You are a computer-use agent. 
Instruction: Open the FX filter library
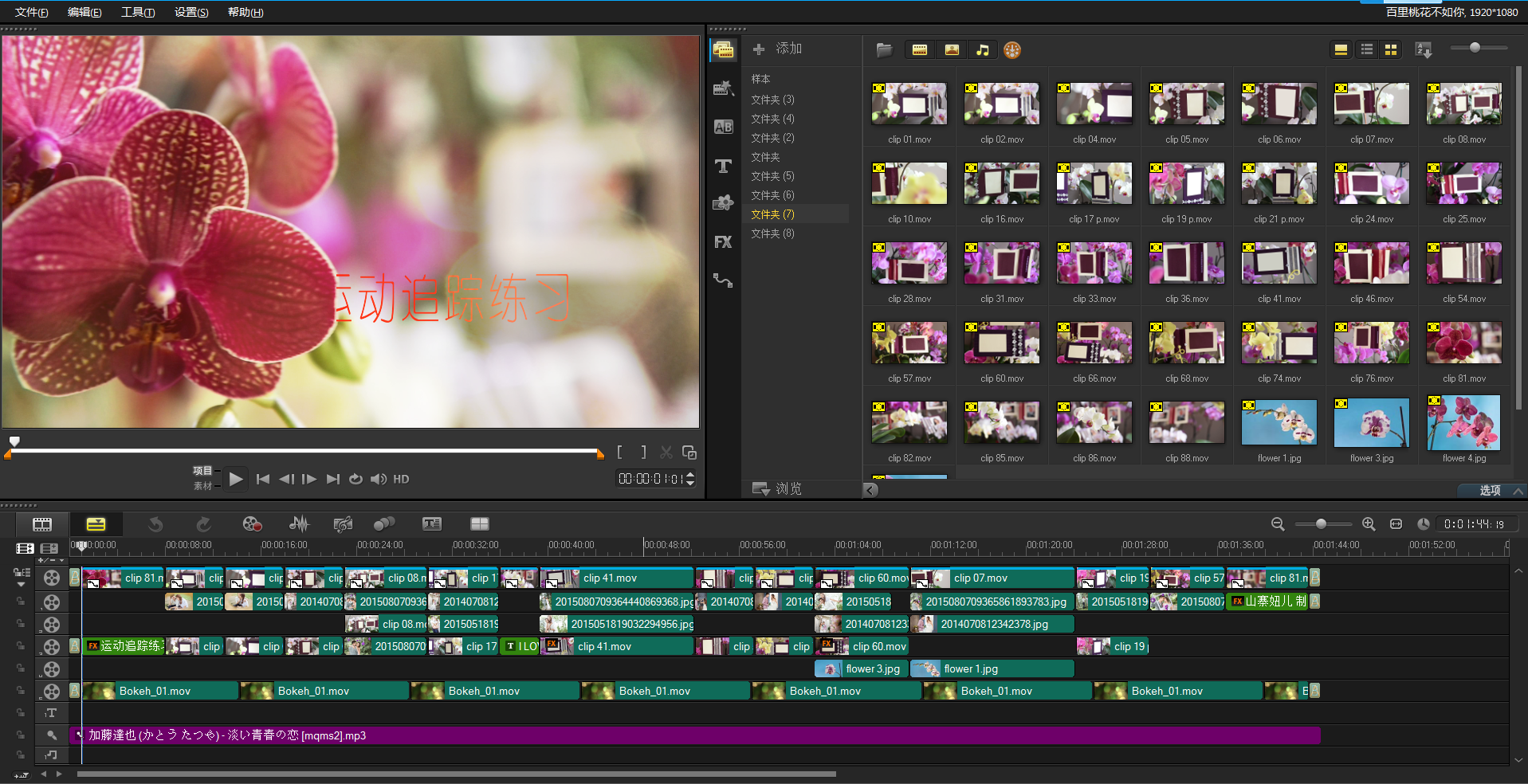(x=723, y=242)
